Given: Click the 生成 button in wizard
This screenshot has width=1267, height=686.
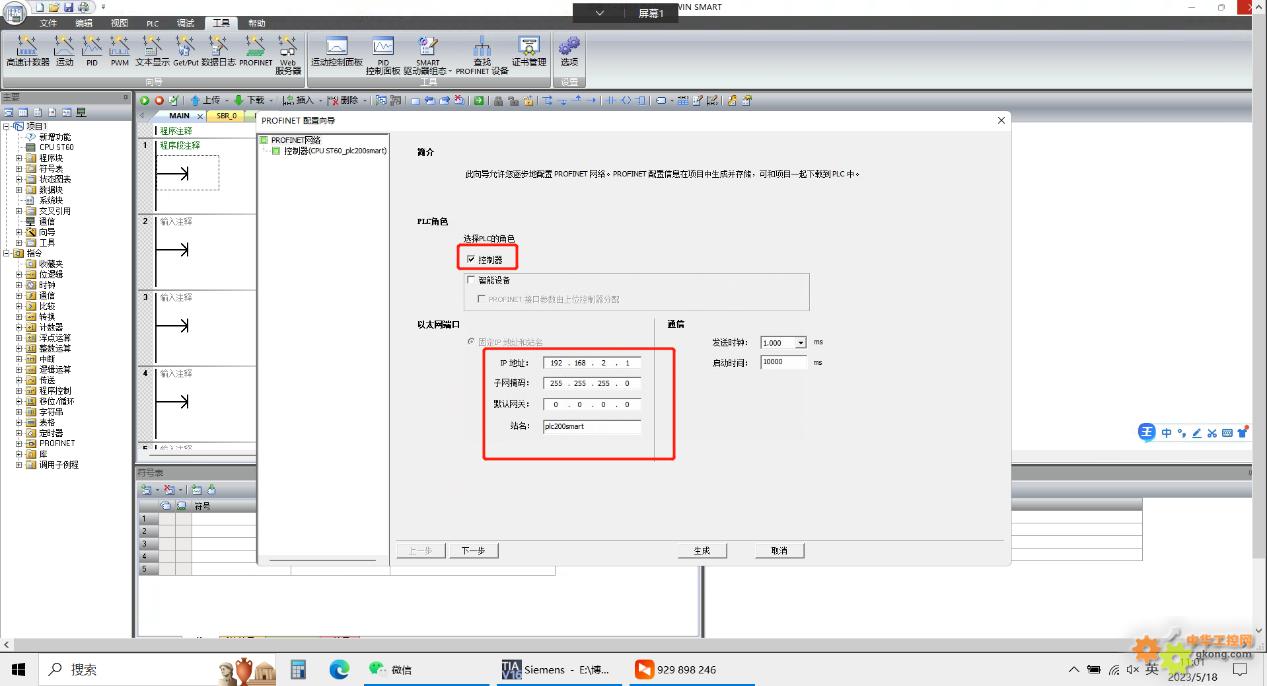Looking at the screenshot, I should pyautogui.click(x=701, y=551).
